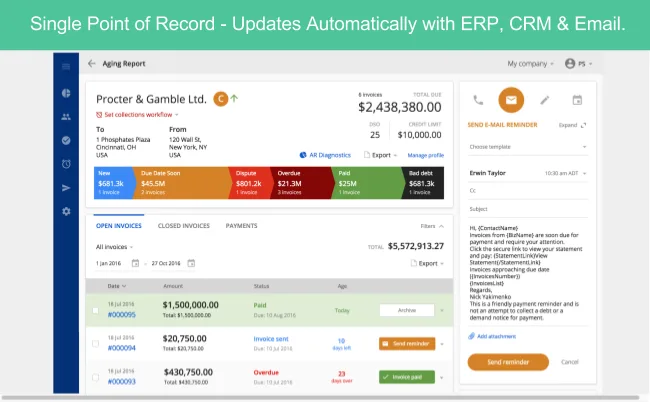Open the Export dropdown in the company card

381,155
